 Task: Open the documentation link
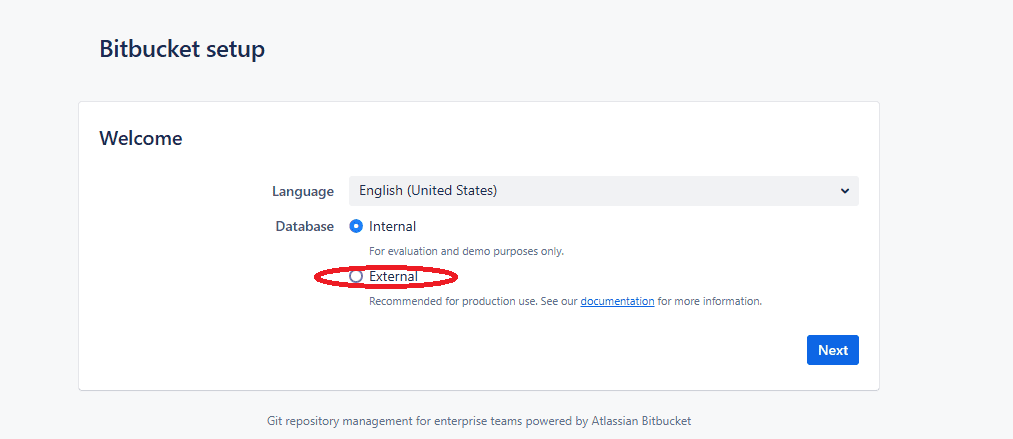pyautogui.click(x=617, y=301)
